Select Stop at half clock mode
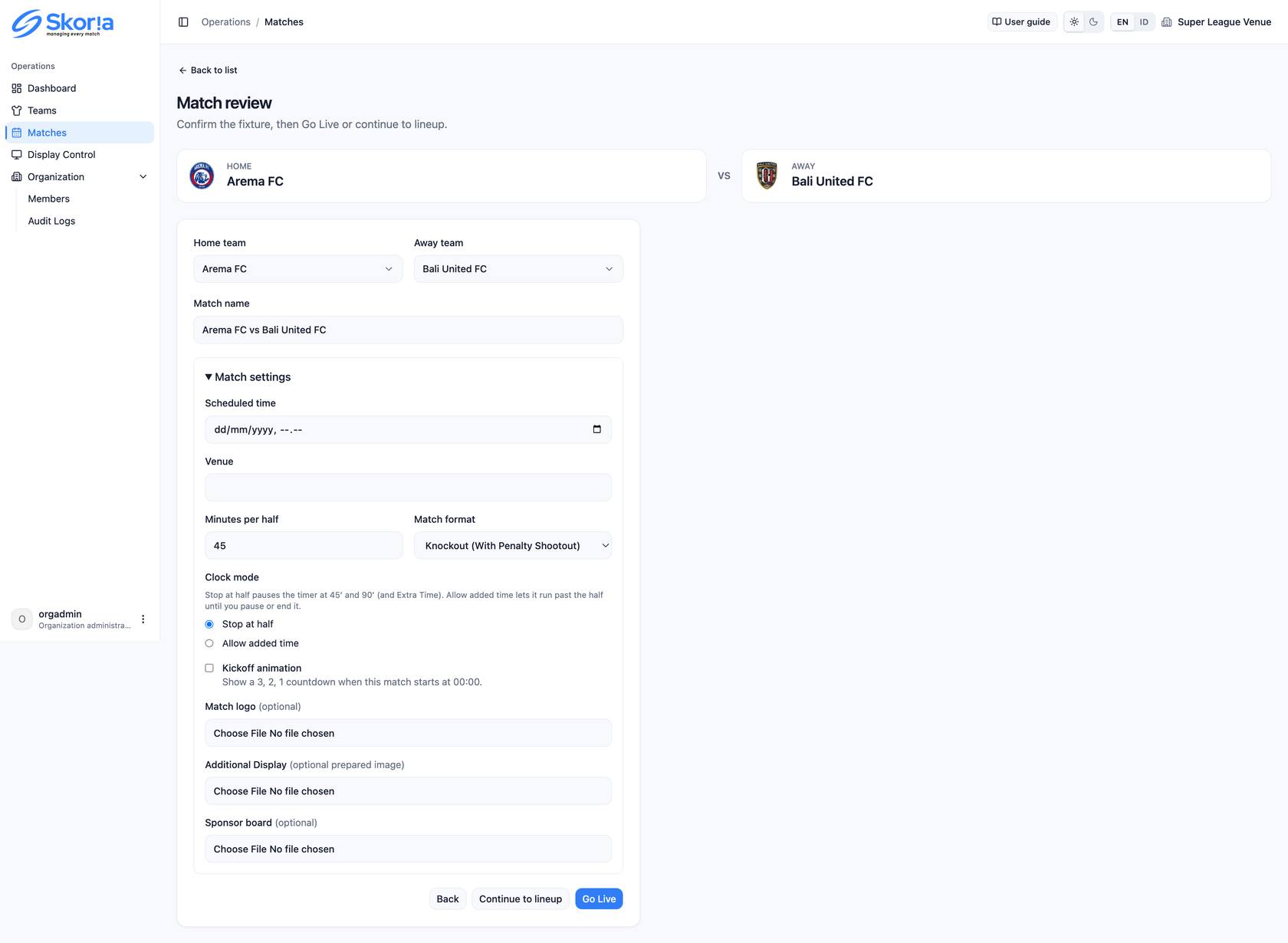Image resolution: width=1288 pixels, height=943 pixels. 209,624
